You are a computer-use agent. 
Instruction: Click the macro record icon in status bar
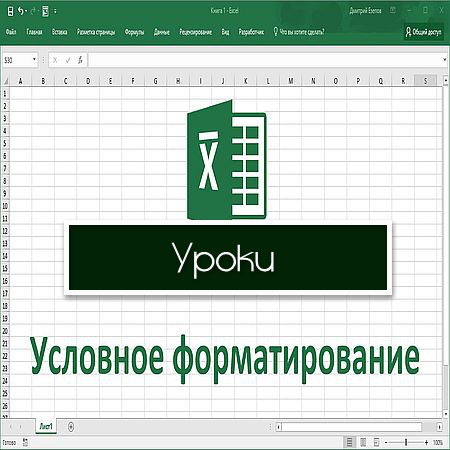[25, 442]
